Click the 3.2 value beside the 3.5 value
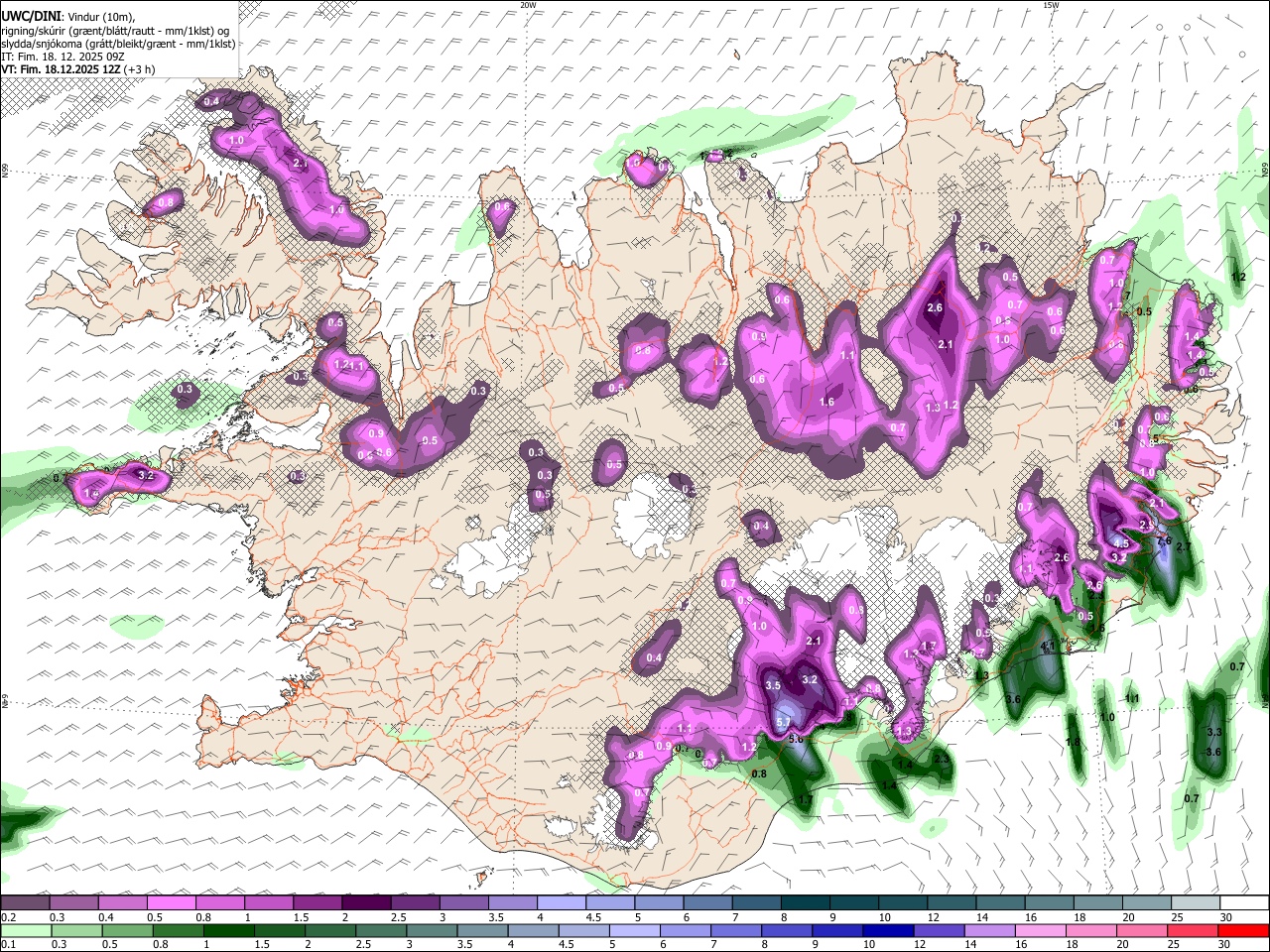1270x952 pixels. 809,680
